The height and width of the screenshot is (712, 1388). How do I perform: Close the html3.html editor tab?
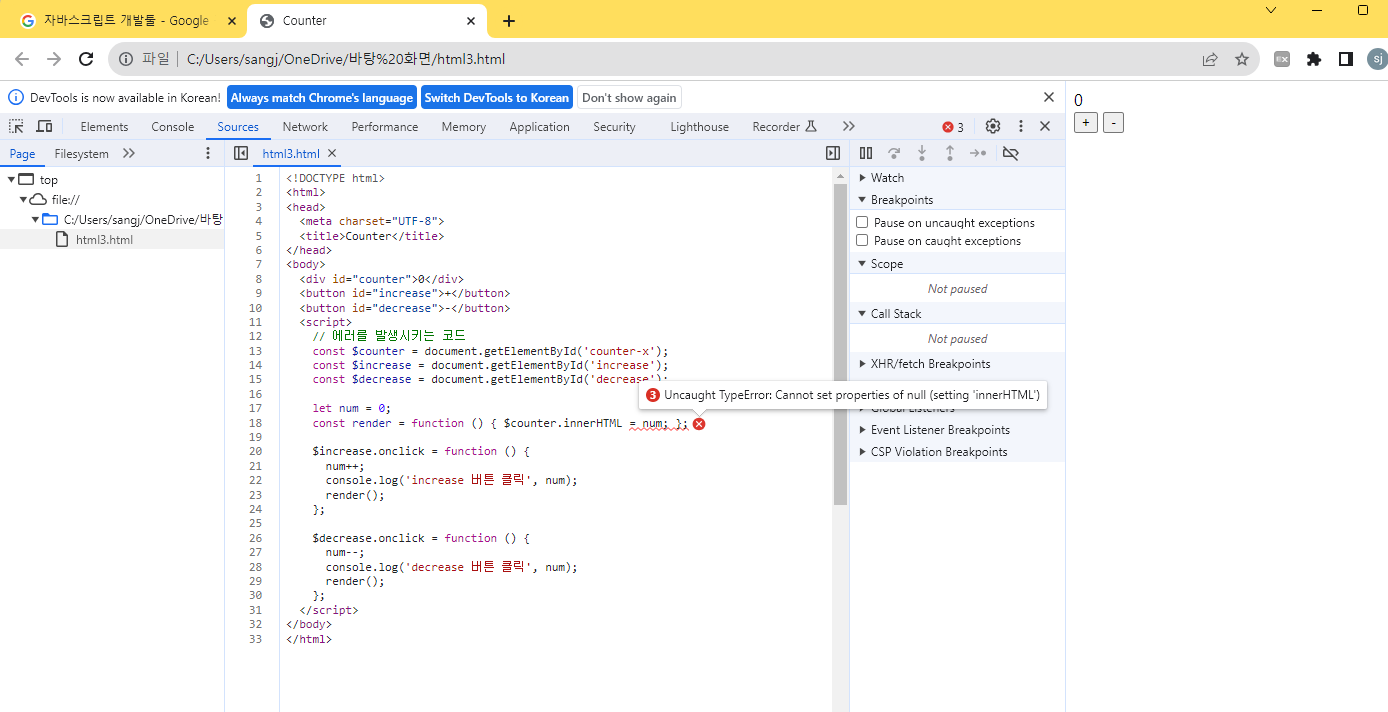(332, 154)
